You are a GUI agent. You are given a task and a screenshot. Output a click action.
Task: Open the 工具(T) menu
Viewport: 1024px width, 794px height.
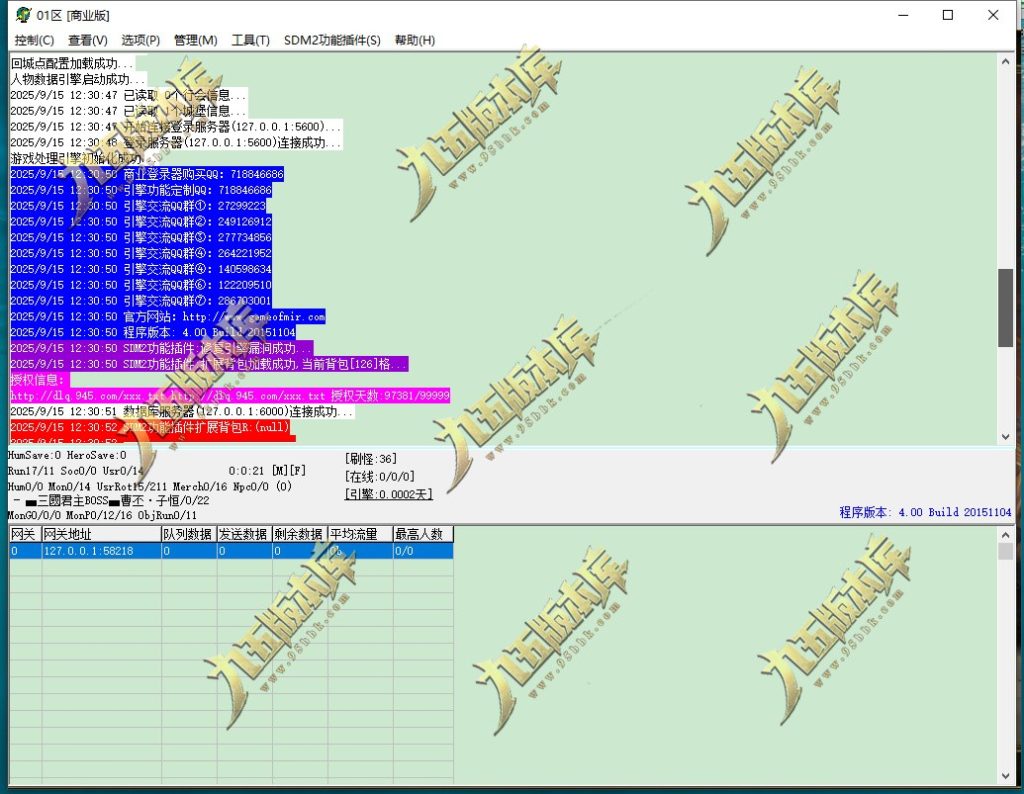pyautogui.click(x=250, y=40)
